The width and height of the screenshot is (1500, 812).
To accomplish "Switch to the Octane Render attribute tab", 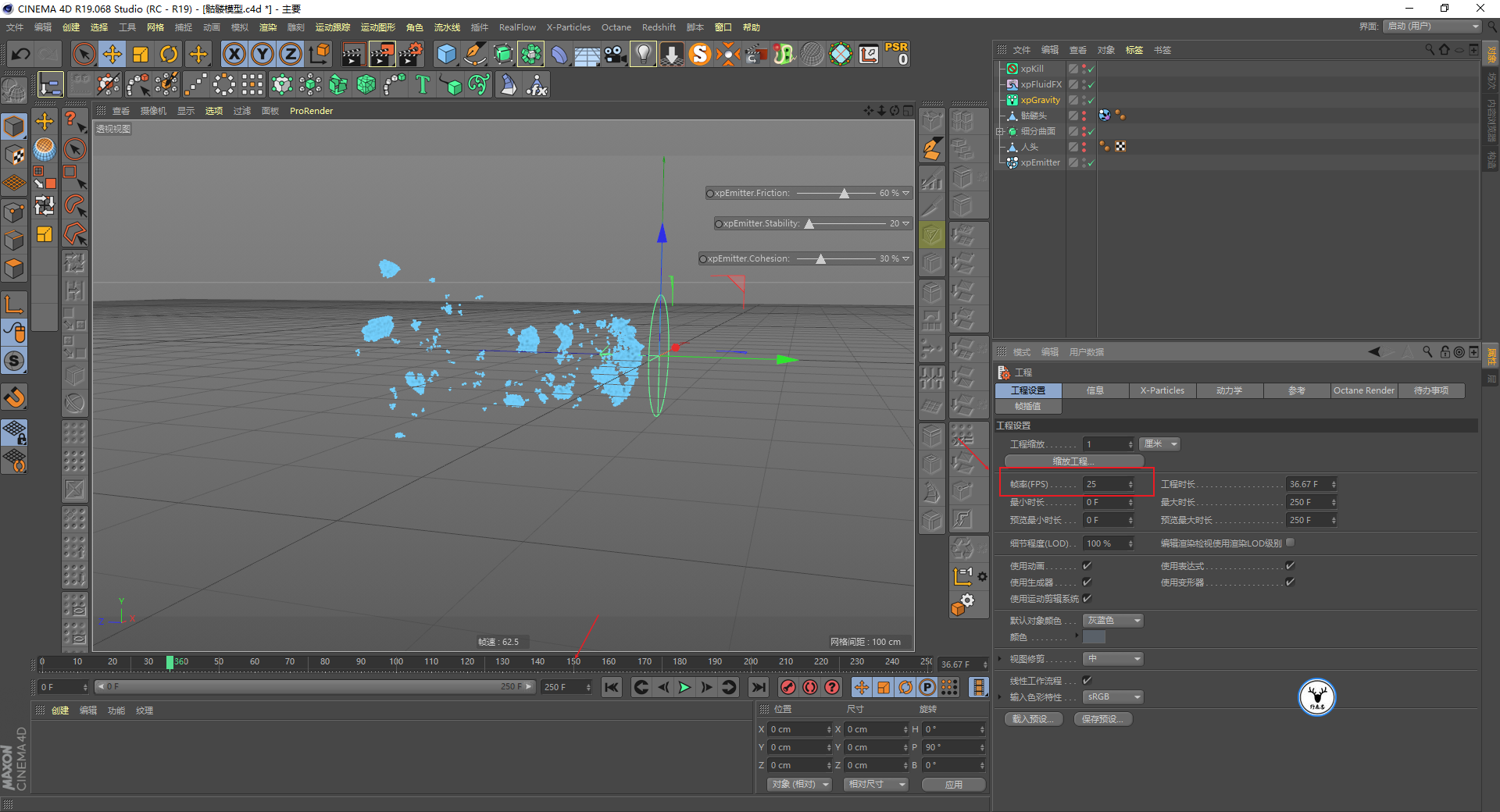I will [1364, 390].
